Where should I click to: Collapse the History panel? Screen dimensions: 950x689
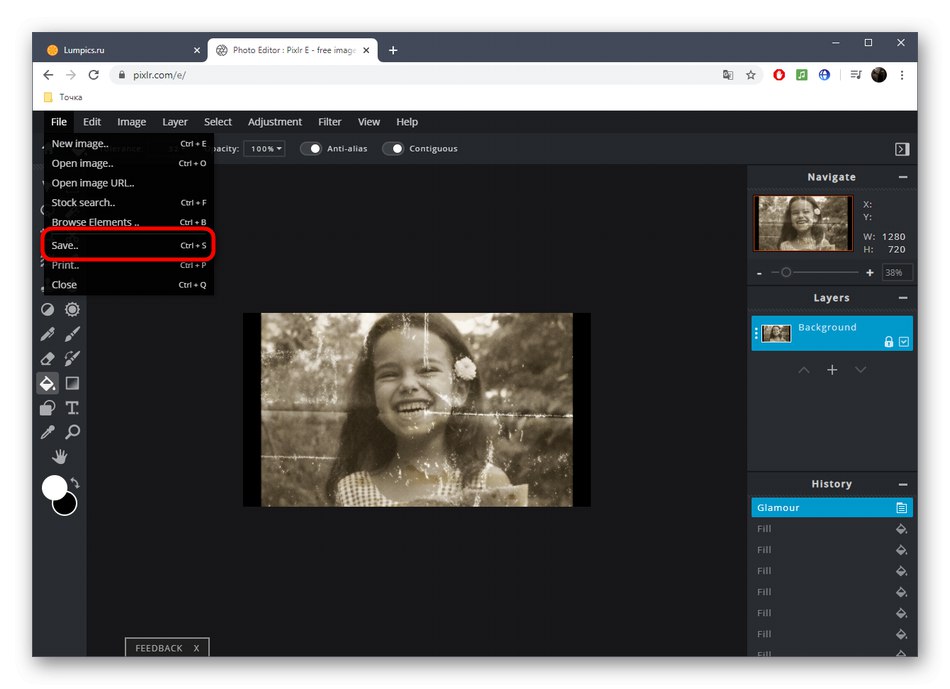[902, 484]
